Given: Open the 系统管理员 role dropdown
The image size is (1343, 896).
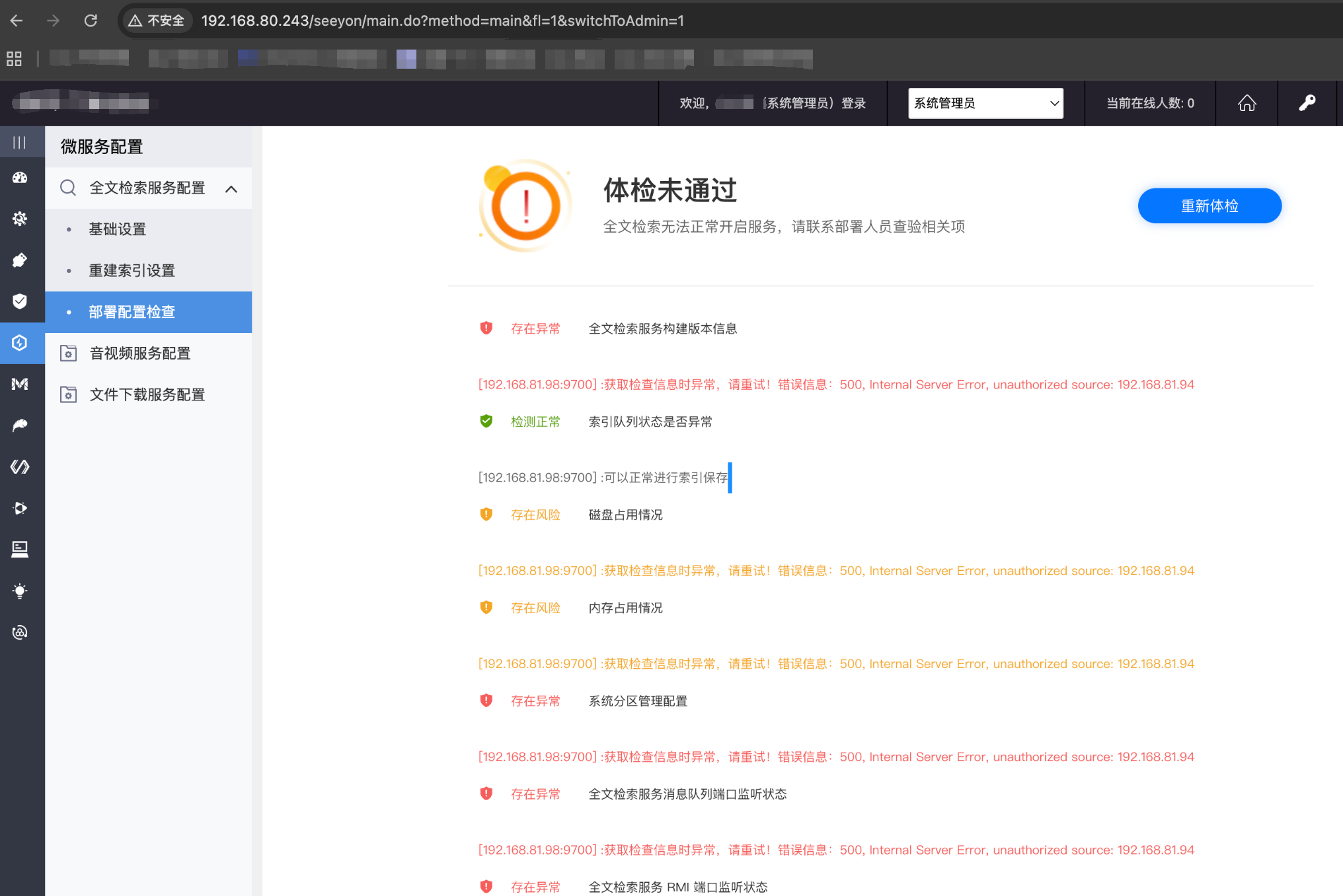Looking at the screenshot, I should click(x=985, y=103).
